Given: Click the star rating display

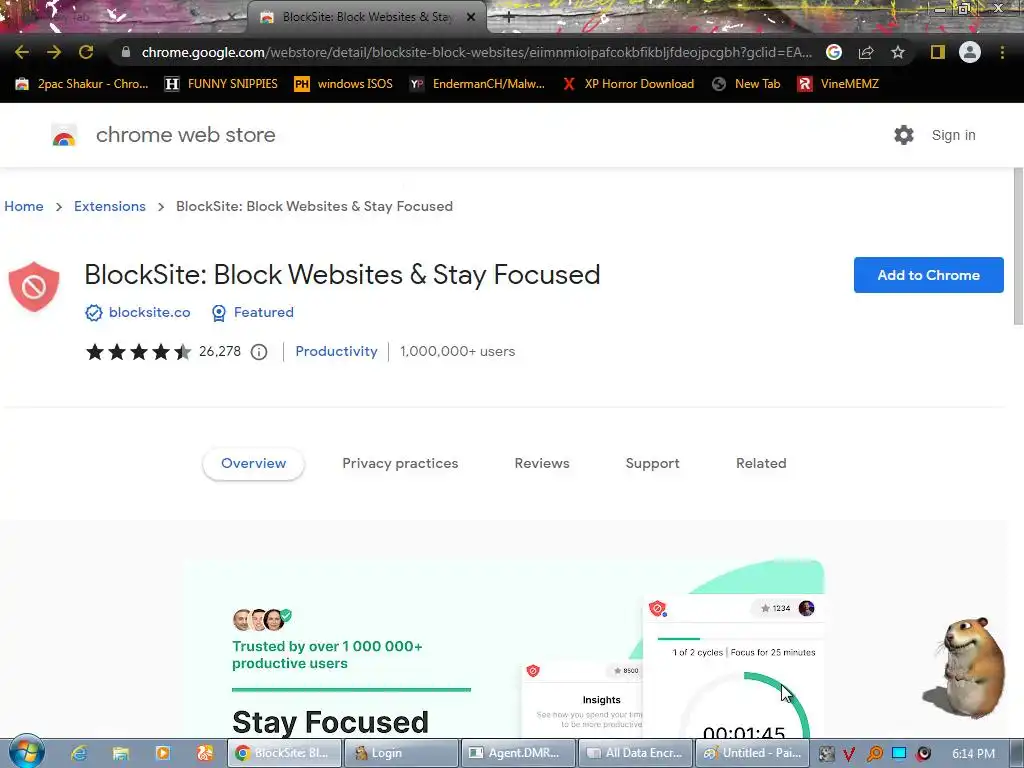Looking at the screenshot, I should (138, 352).
